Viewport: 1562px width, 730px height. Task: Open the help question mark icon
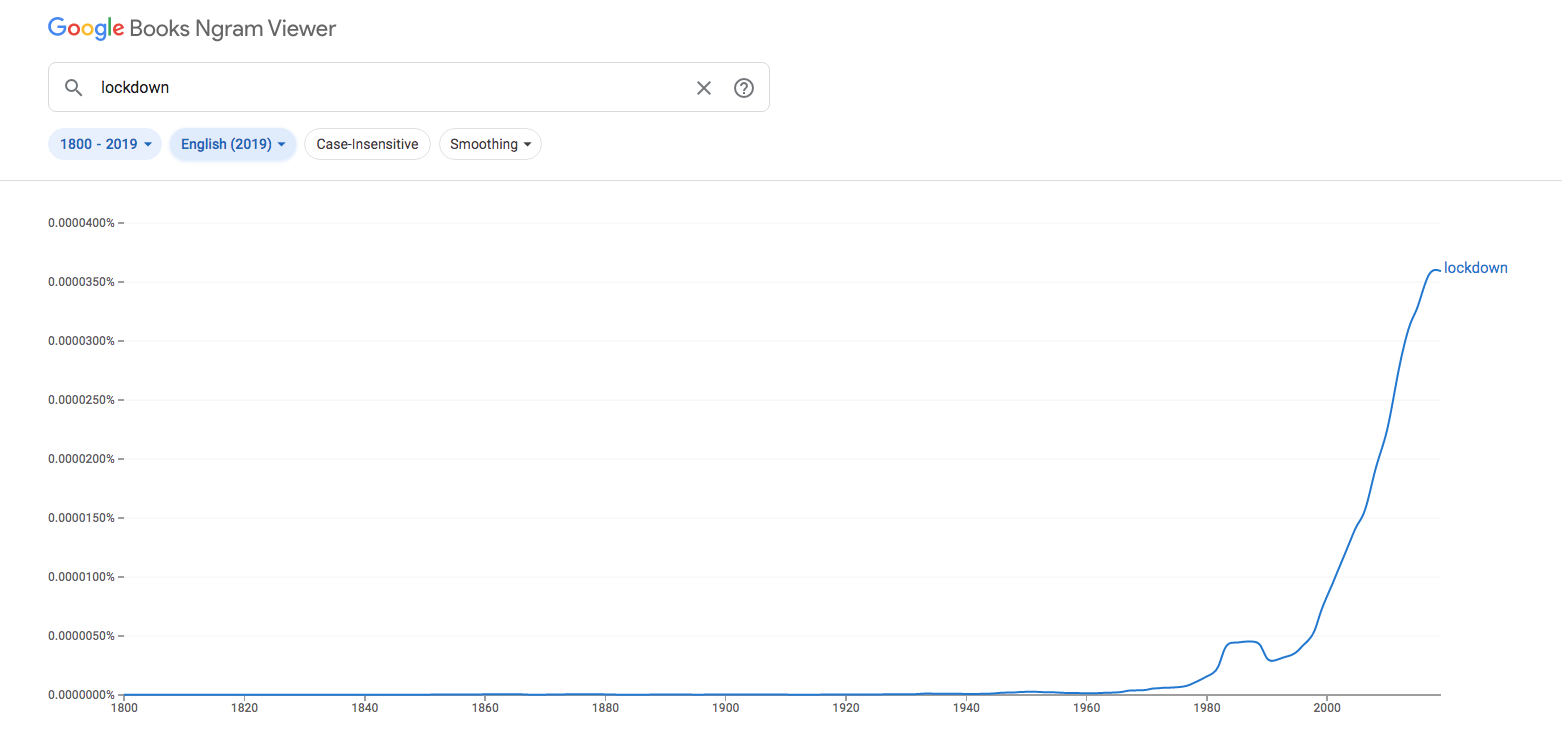(744, 88)
